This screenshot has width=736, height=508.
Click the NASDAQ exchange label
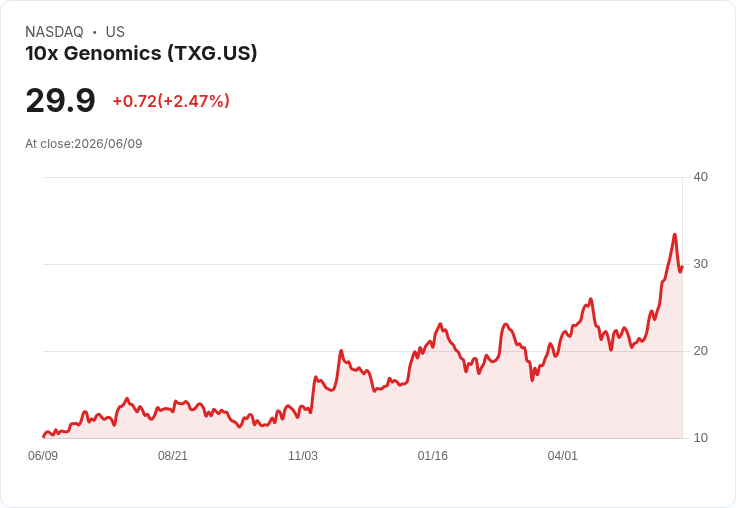[x=54, y=32]
